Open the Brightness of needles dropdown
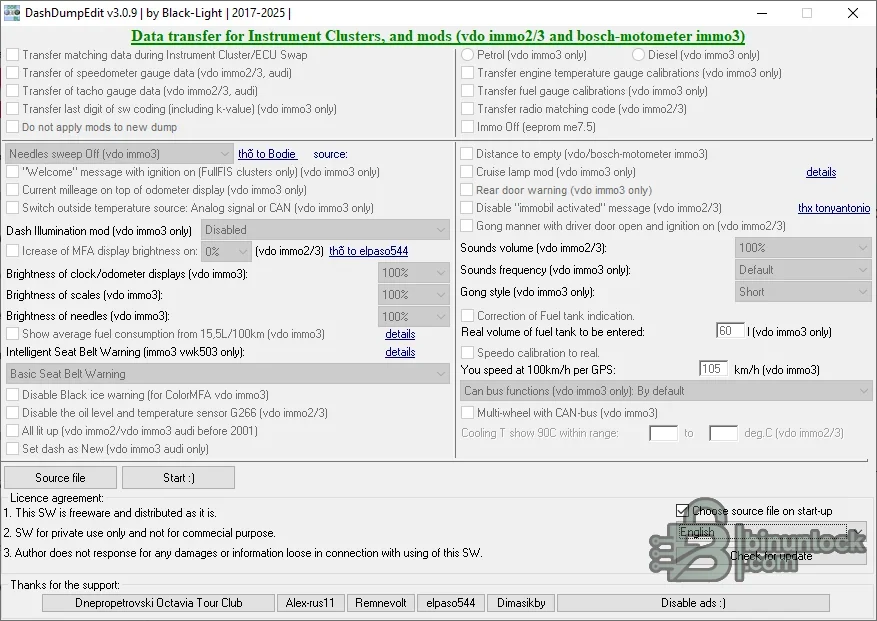The width and height of the screenshot is (877, 621). point(414,317)
